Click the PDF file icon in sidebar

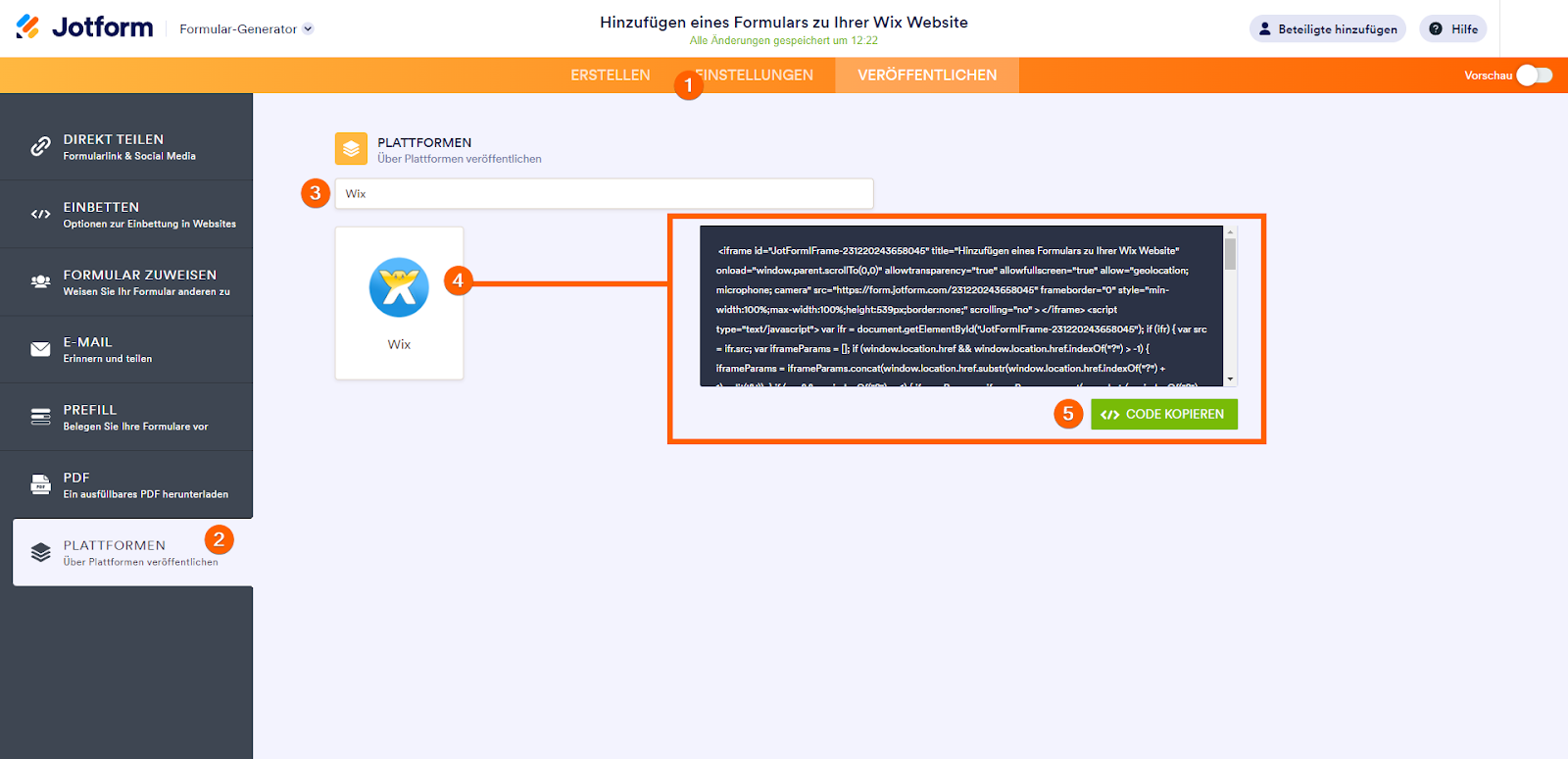[x=40, y=484]
